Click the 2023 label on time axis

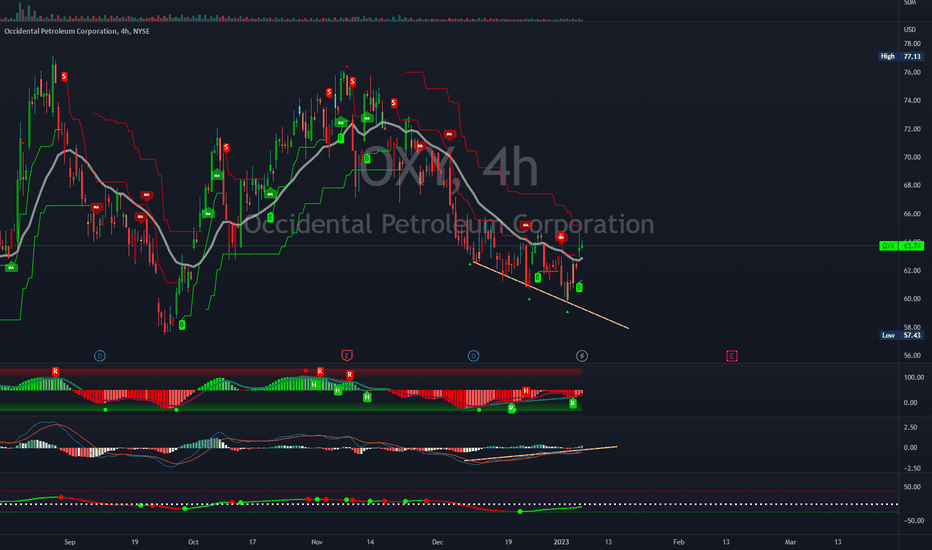(561, 542)
